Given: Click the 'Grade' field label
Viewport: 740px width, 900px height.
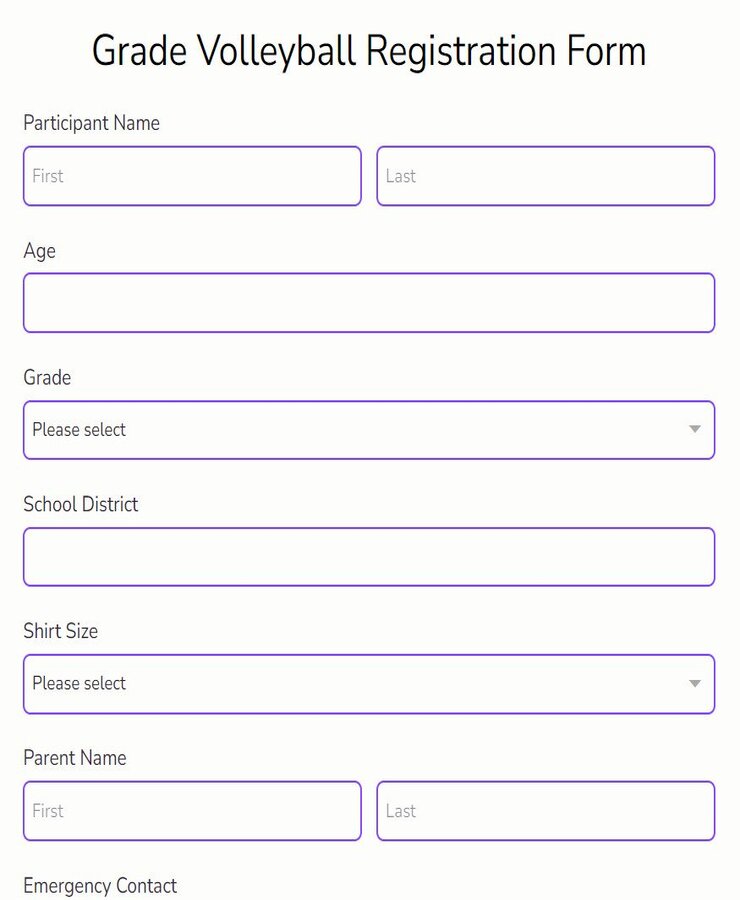Looking at the screenshot, I should [x=47, y=378].
